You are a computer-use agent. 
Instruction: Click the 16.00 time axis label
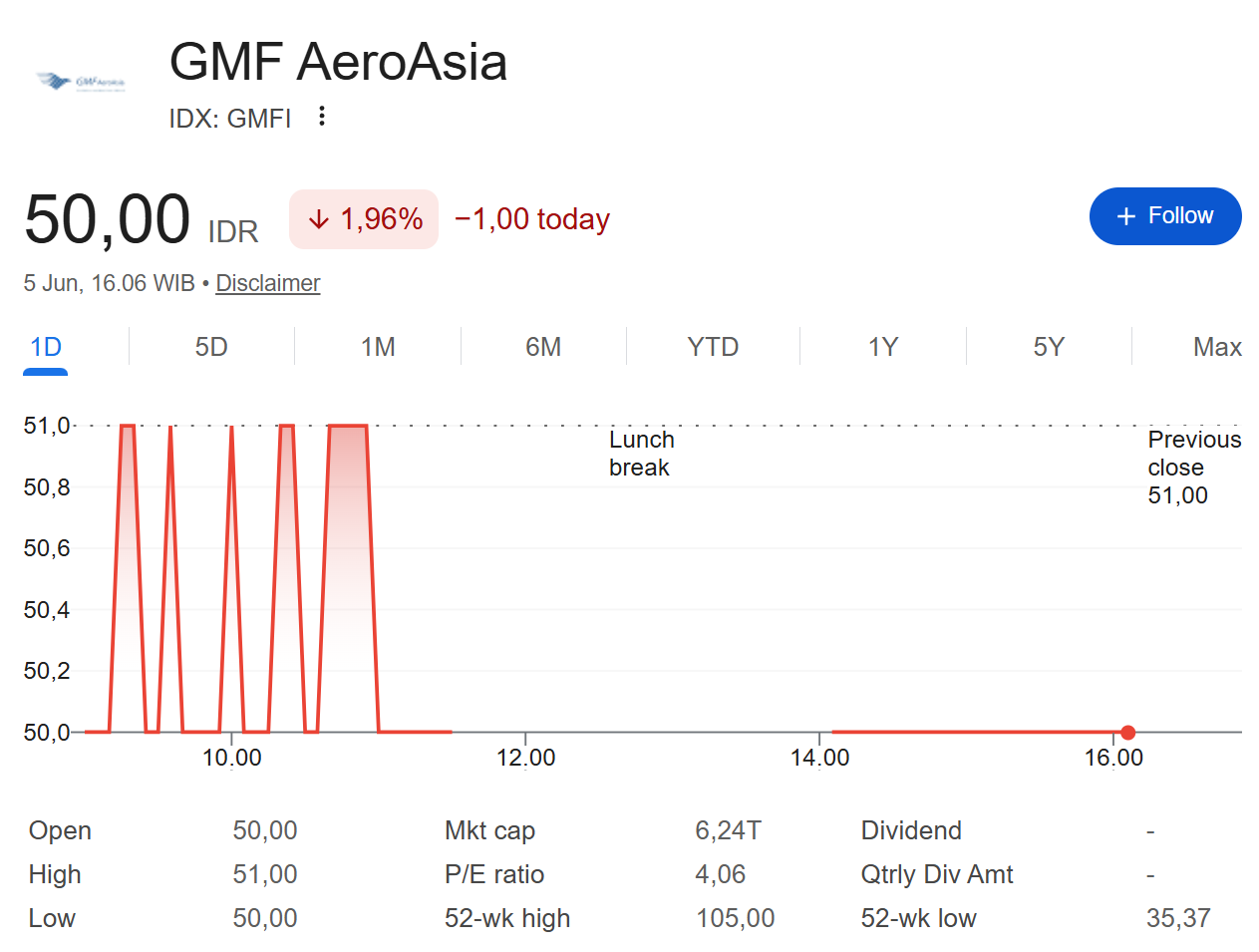pos(1114,758)
